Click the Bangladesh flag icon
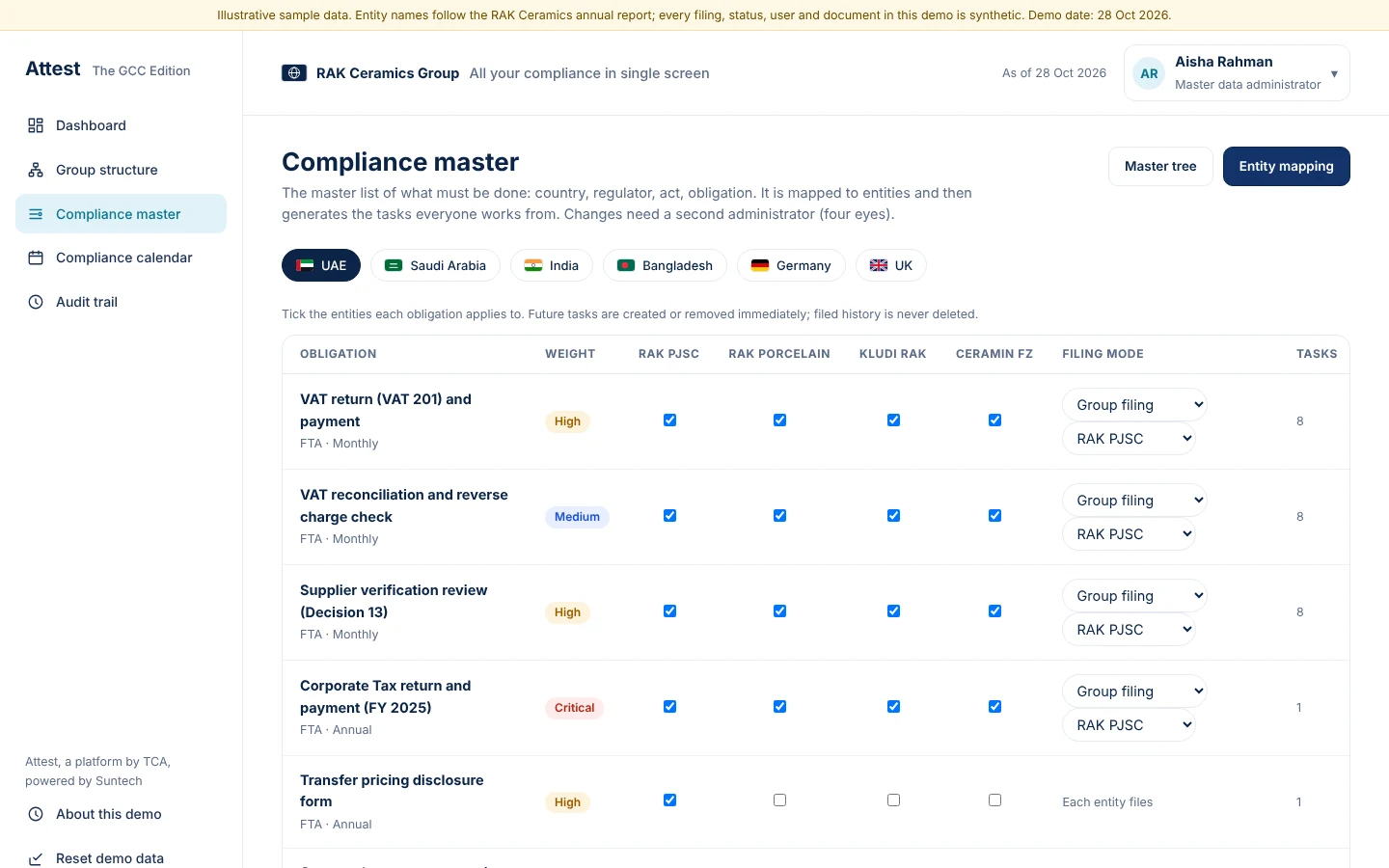Viewport: 1389px width, 868px height. (626, 265)
